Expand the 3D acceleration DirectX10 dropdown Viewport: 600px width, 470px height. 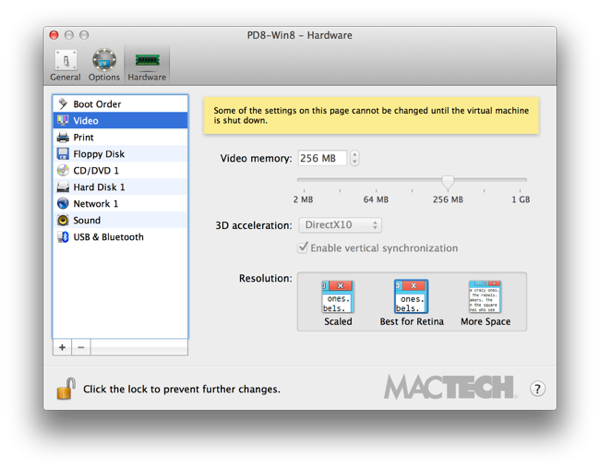[340, 226]
